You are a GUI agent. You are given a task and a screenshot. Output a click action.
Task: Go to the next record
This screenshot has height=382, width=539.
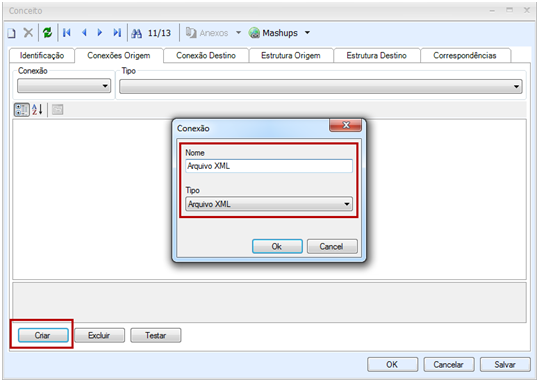[x=100, y=33]
